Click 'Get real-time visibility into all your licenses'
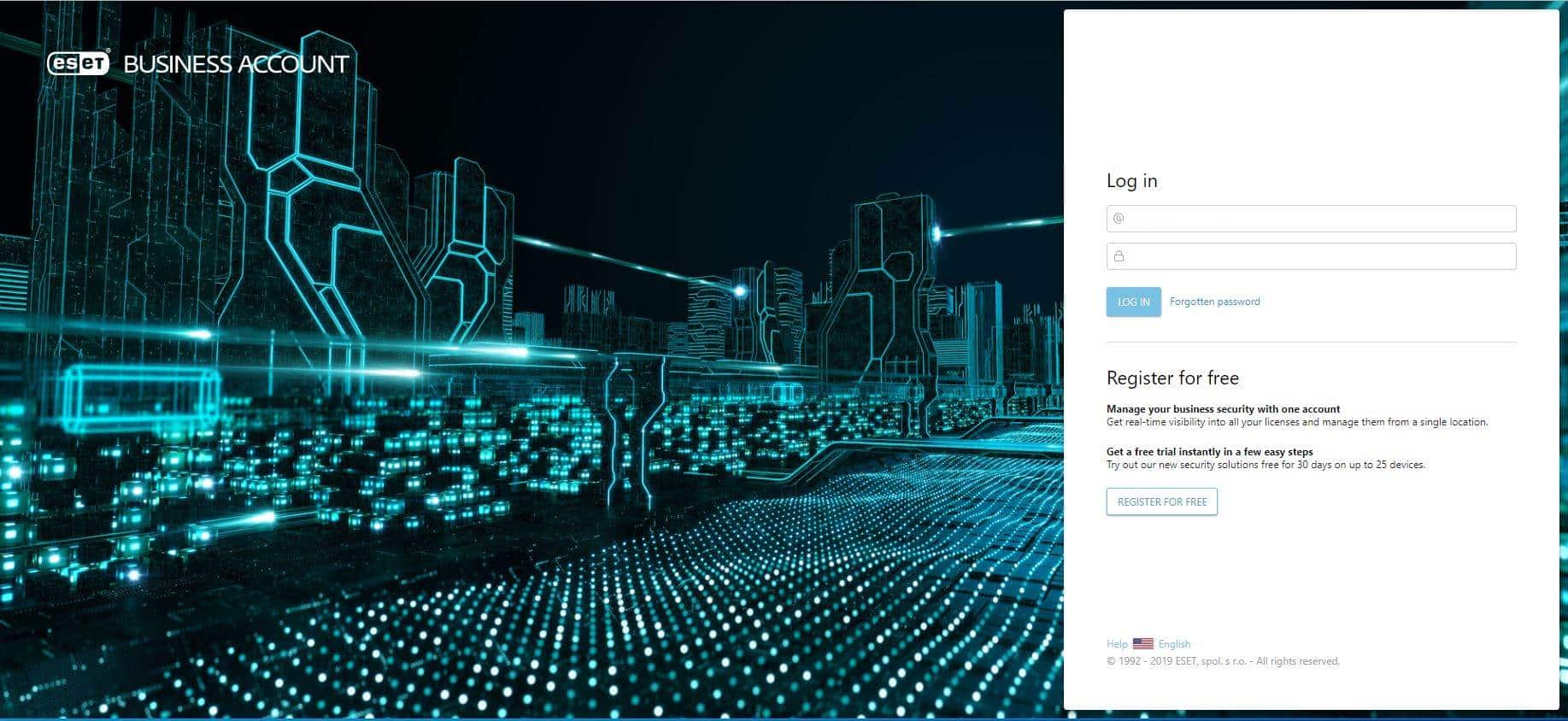Screen dimensions: 1568x721 [1297, 422]
